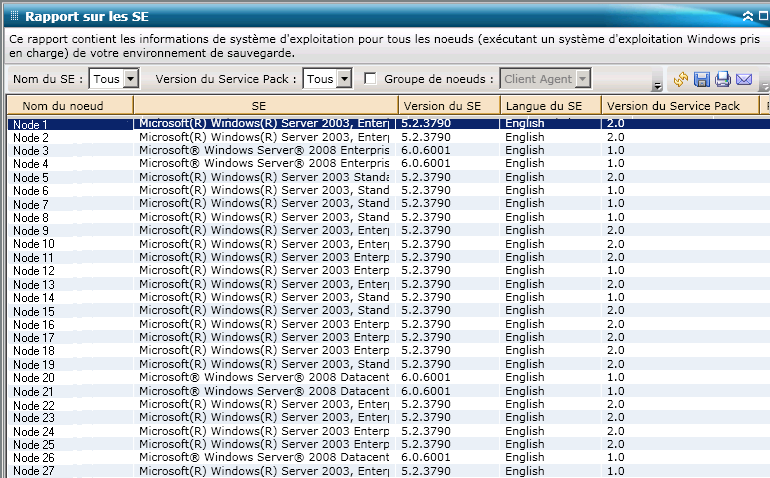Click the SE name cell for Node 3
Image resolution: width=770 pixels, height=478 pixels.
264,150
